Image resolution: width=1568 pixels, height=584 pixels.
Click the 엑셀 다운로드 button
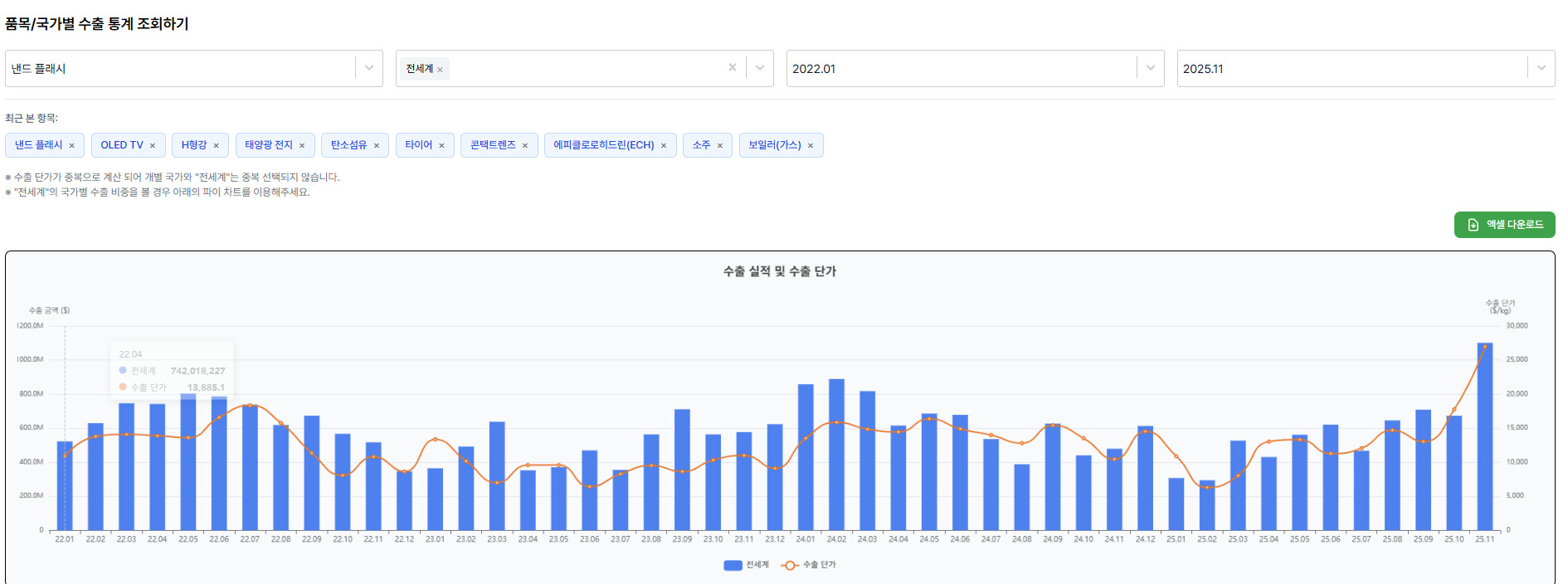(1504, 225)
